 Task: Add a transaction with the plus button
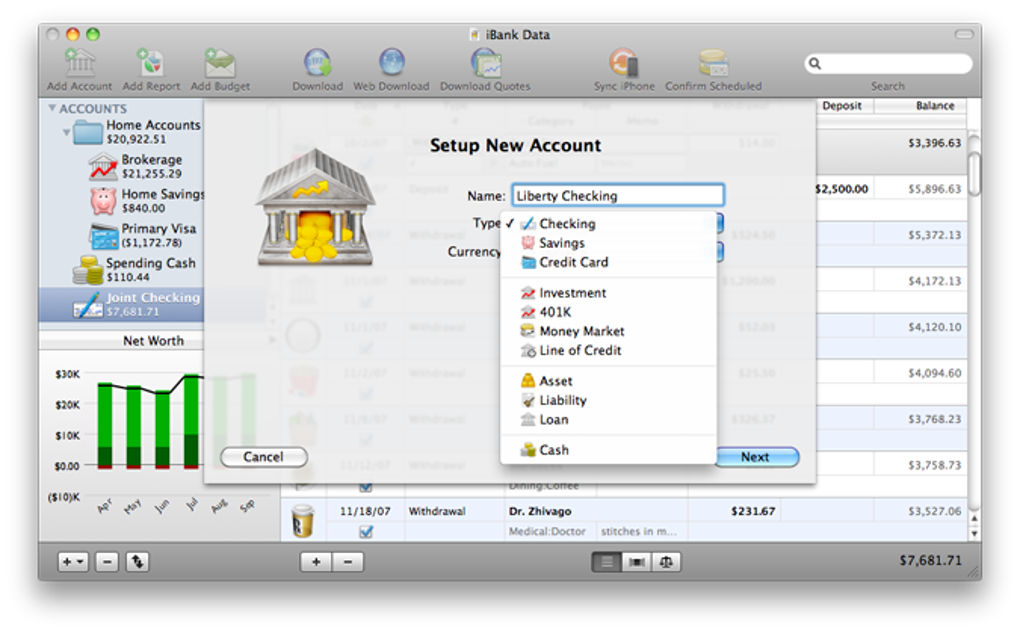click(316, 561)
